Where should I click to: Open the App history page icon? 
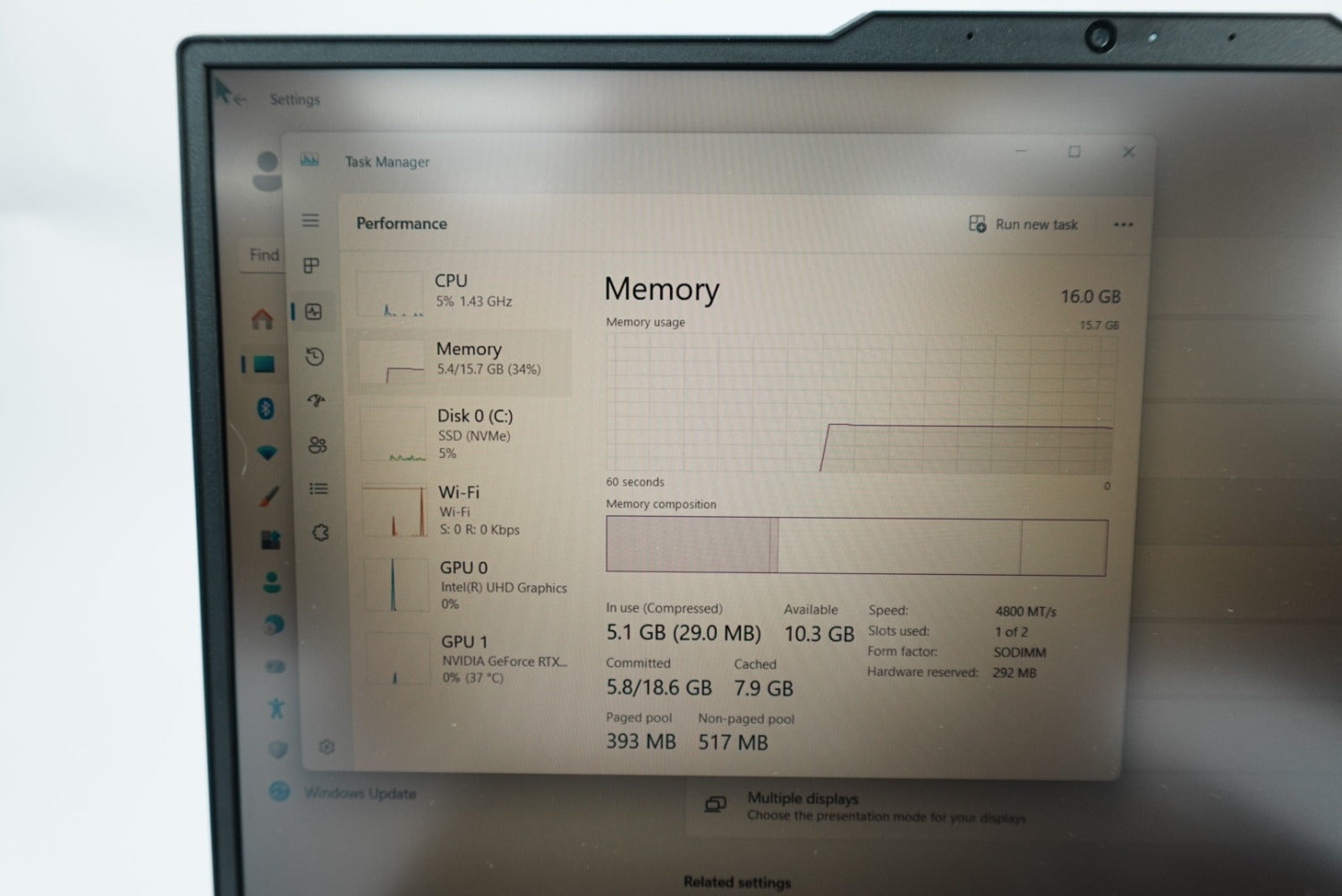[314, 357]
